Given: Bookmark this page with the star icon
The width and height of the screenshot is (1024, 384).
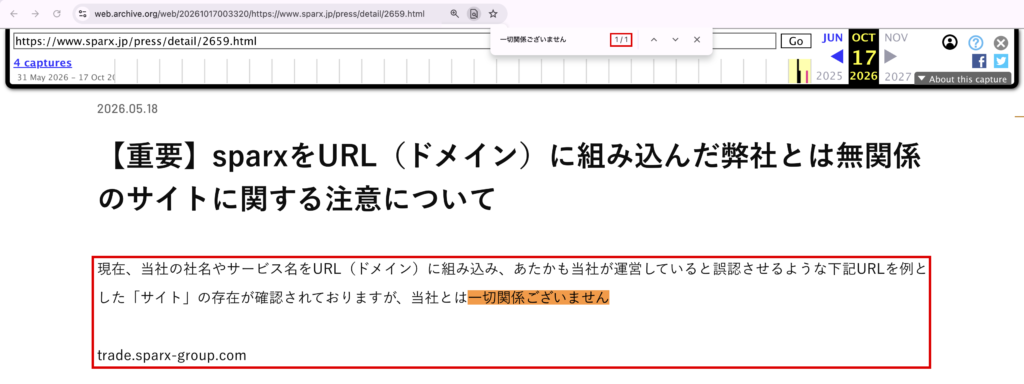Looking at the screenshot, I should [493, 13].
